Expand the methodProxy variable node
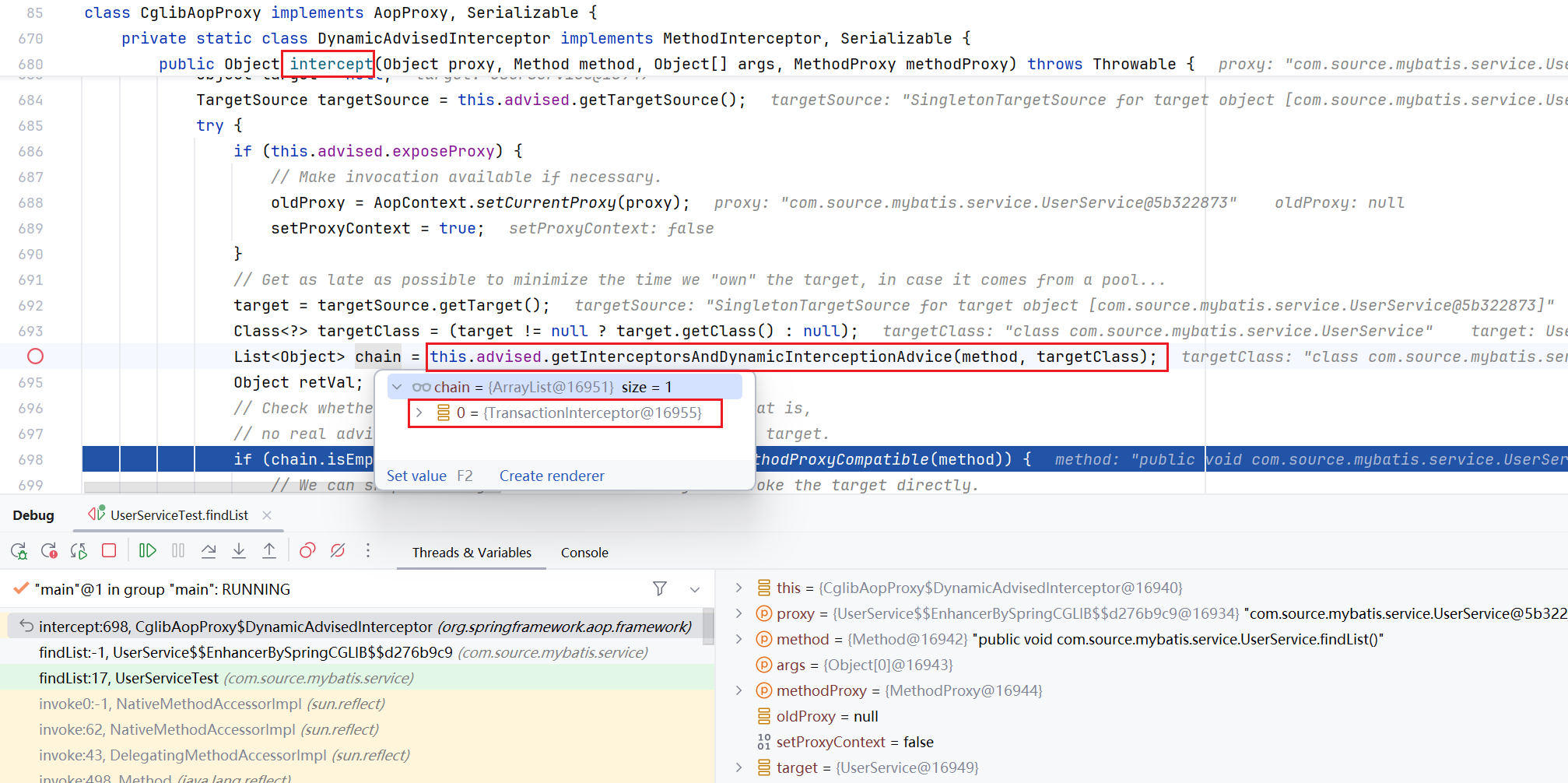1568x783 pixels. (x=739, y=690)
